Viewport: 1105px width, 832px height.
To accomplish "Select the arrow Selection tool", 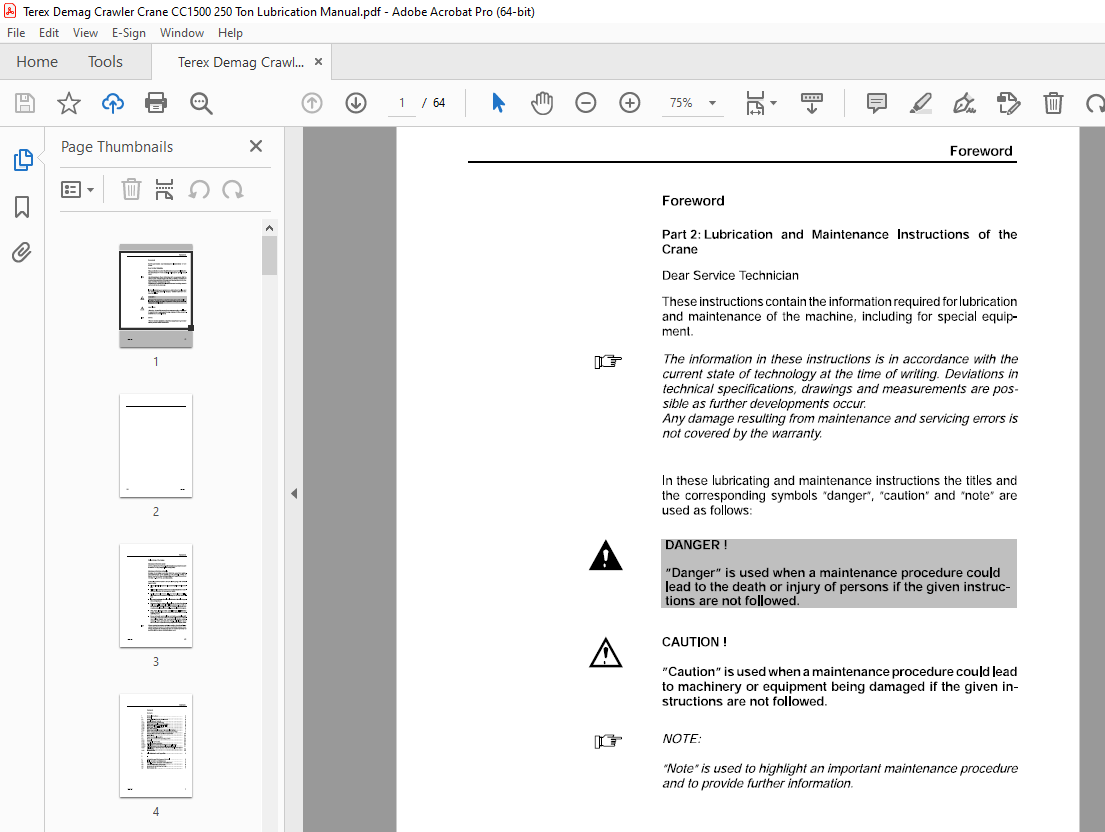I will click(498, 103).
